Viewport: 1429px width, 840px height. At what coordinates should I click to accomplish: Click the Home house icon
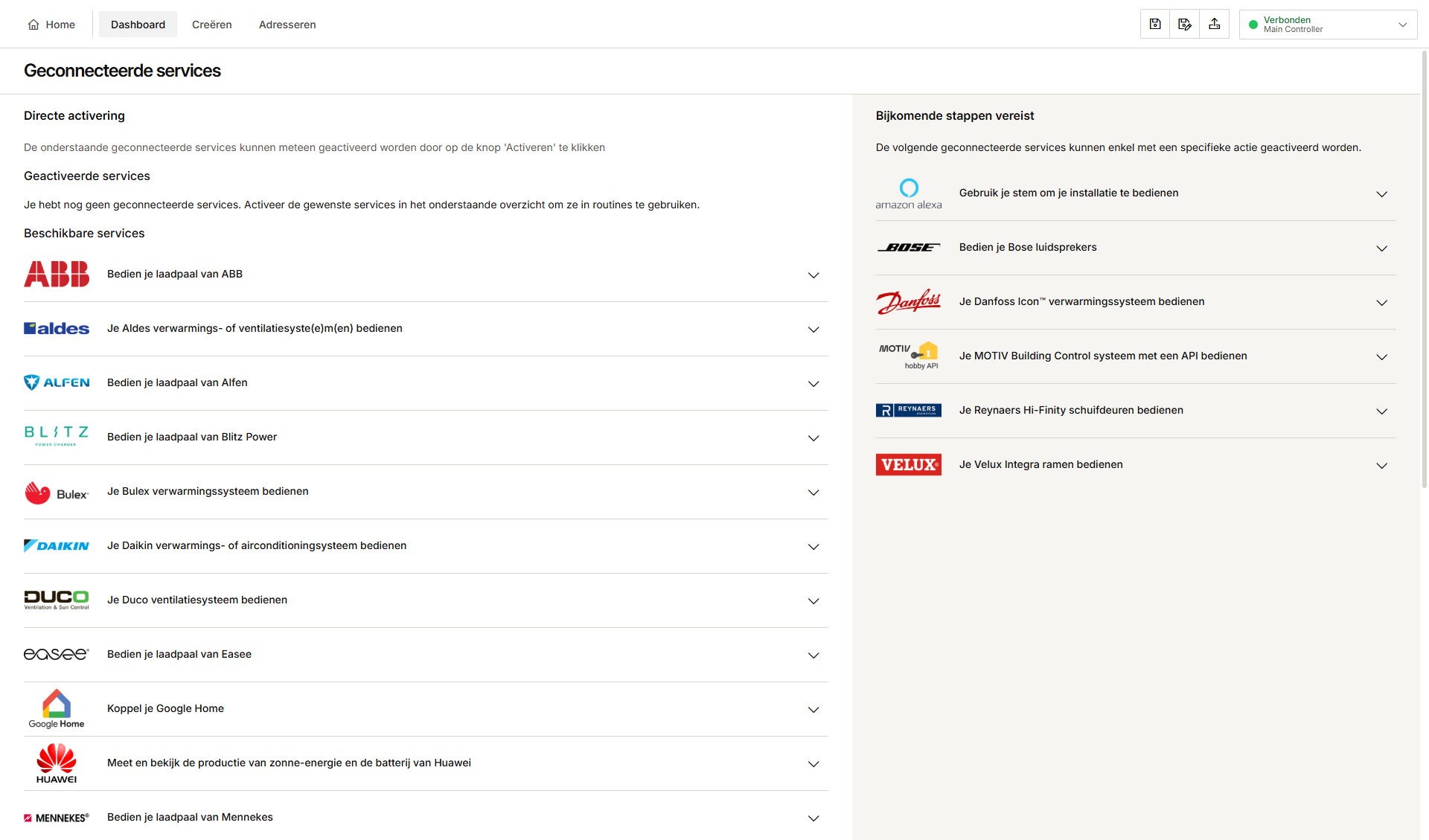coord(33,25)
